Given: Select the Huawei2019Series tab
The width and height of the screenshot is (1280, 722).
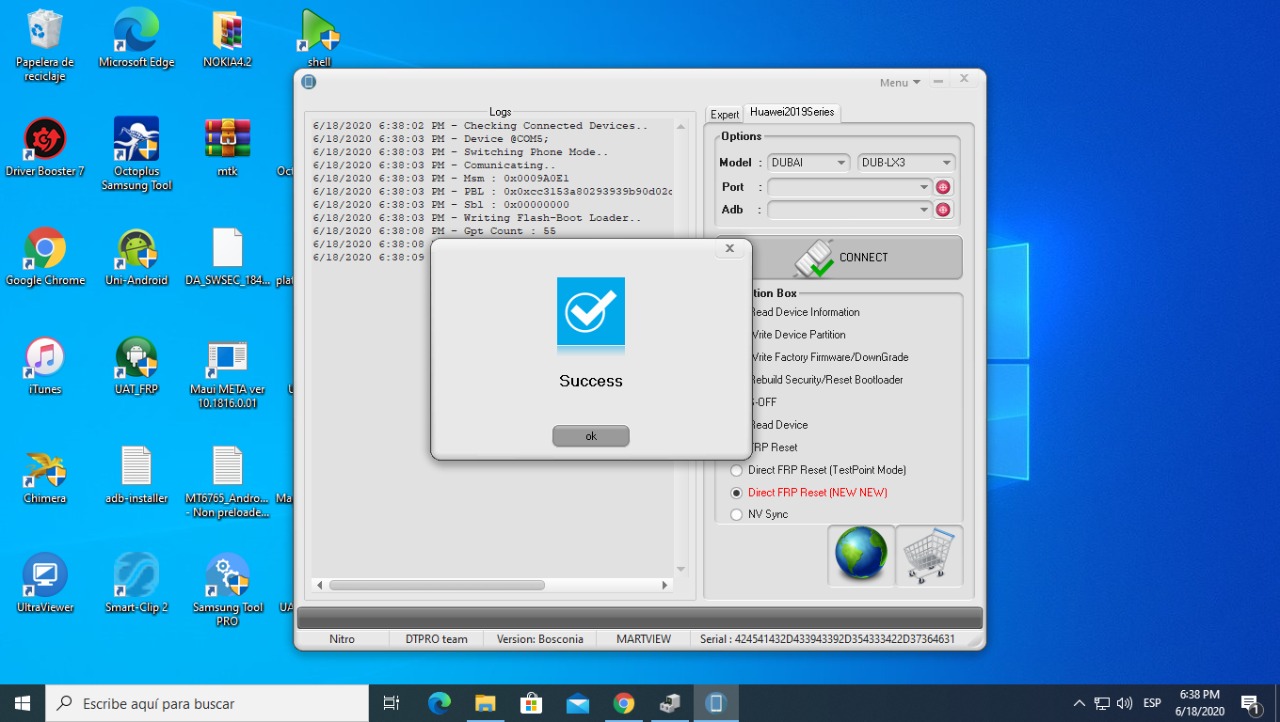Looking at the screenshot, I should click(x=792, y=112).
